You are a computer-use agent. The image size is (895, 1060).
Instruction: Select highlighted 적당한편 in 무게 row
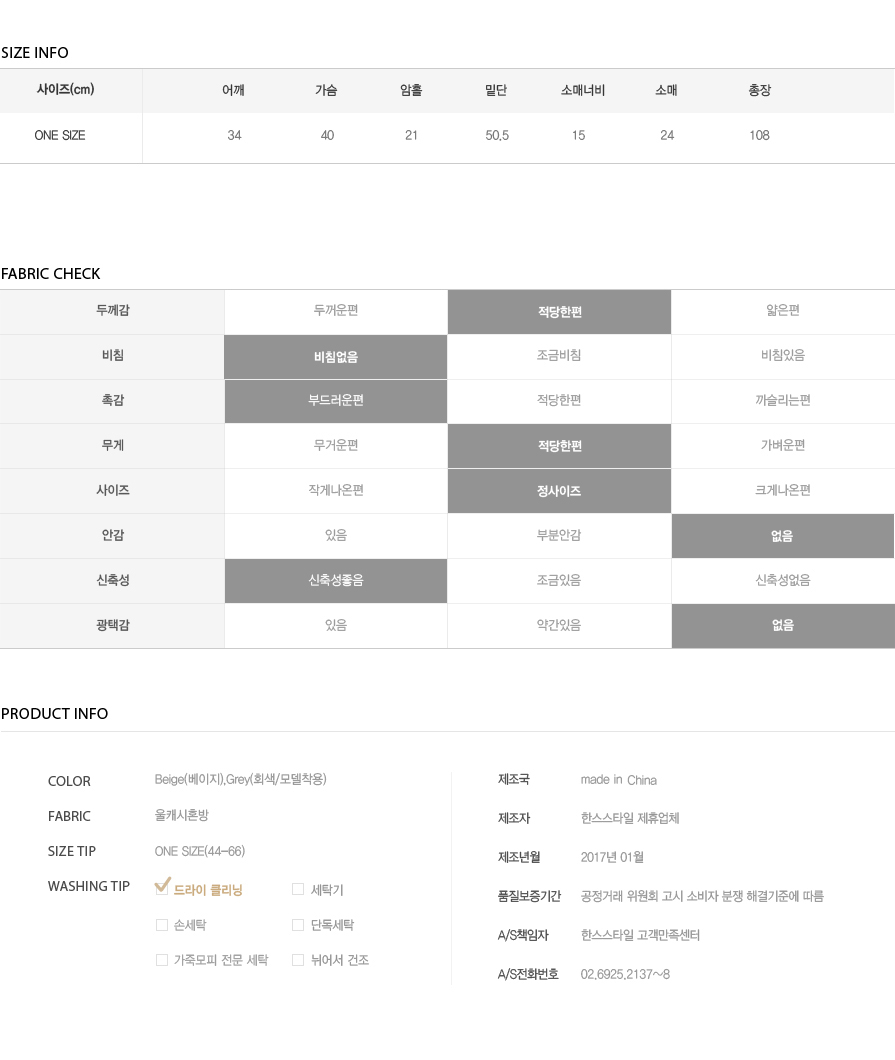(560, 446)
